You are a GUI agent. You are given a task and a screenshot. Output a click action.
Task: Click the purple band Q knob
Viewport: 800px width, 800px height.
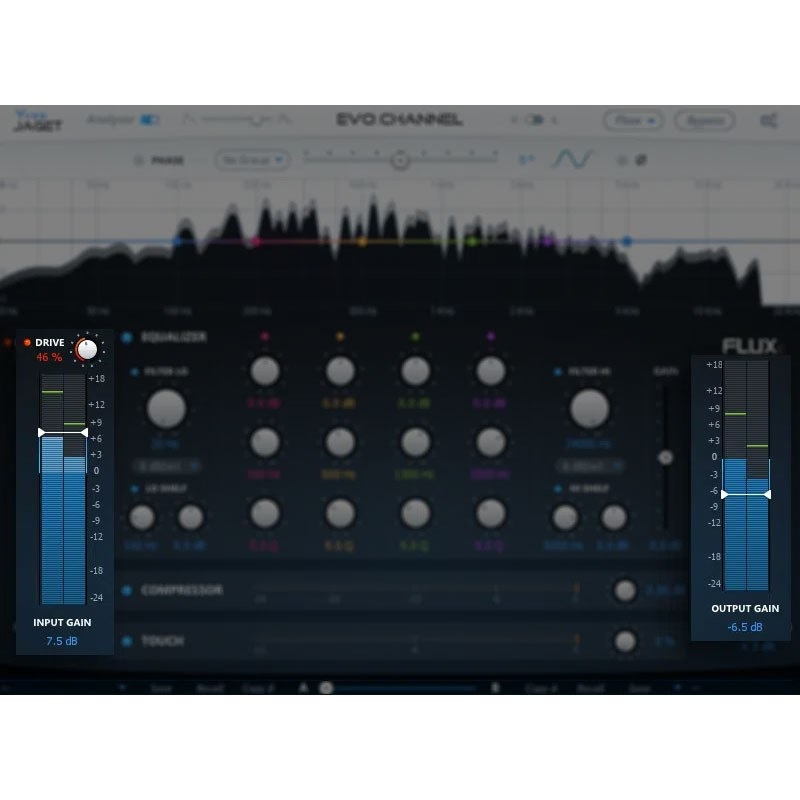[x=491, y=513]
